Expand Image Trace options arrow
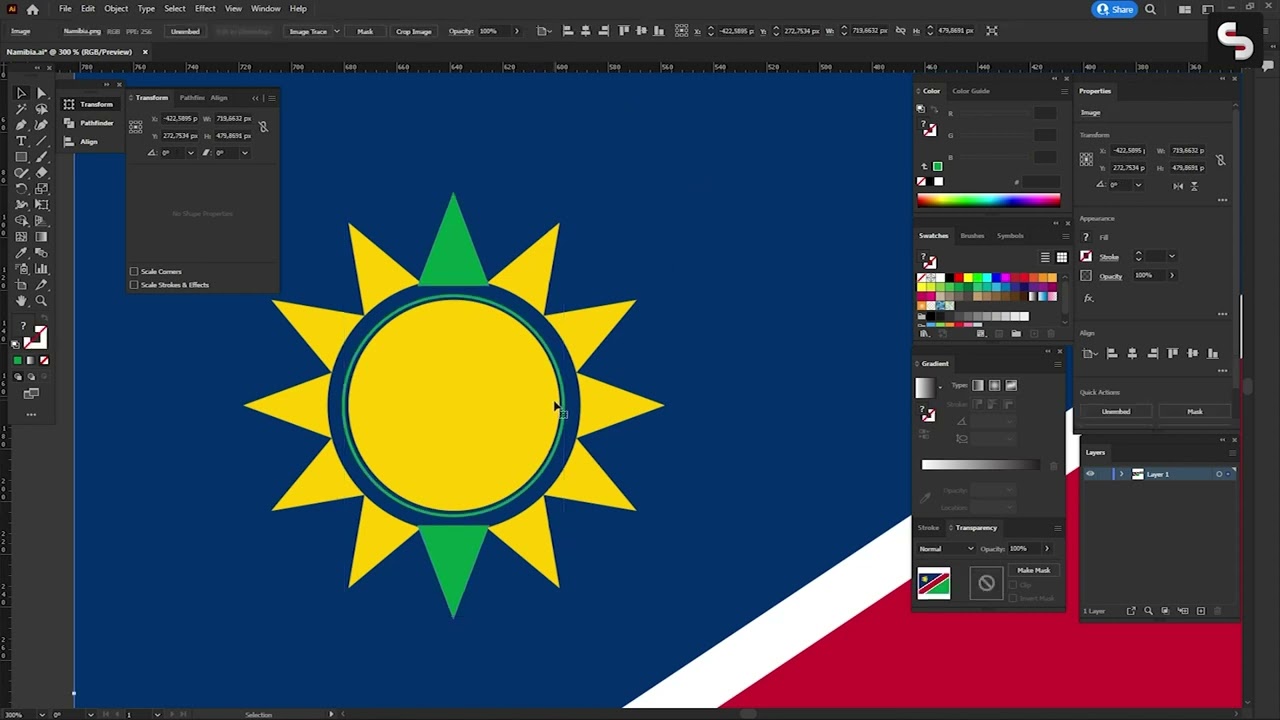This screenshot has height=720, width=1280. [337, 31]
